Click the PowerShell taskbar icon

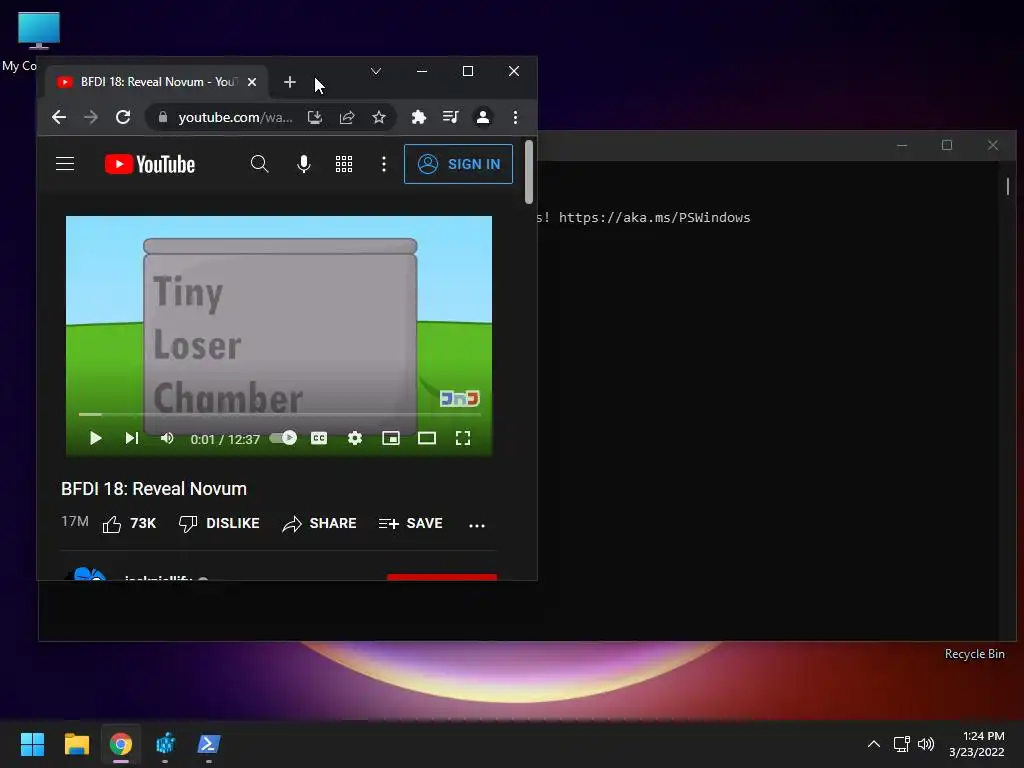click(209, 744)
